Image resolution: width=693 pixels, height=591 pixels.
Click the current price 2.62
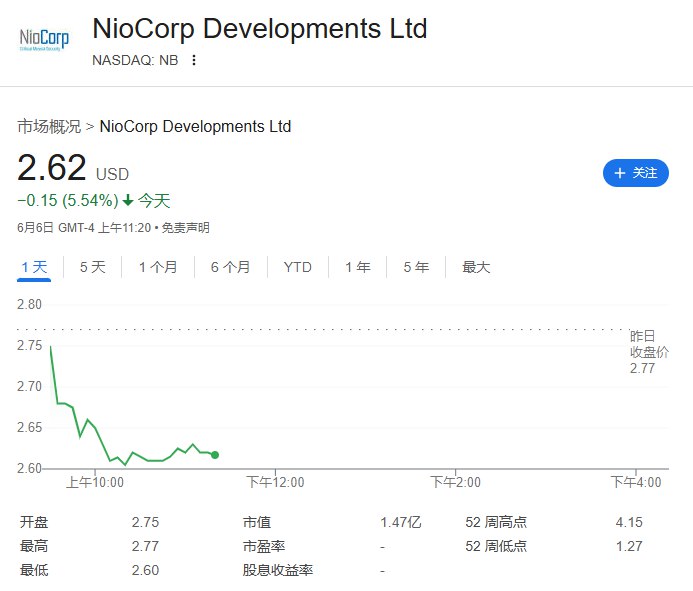(x=52, y=168)
